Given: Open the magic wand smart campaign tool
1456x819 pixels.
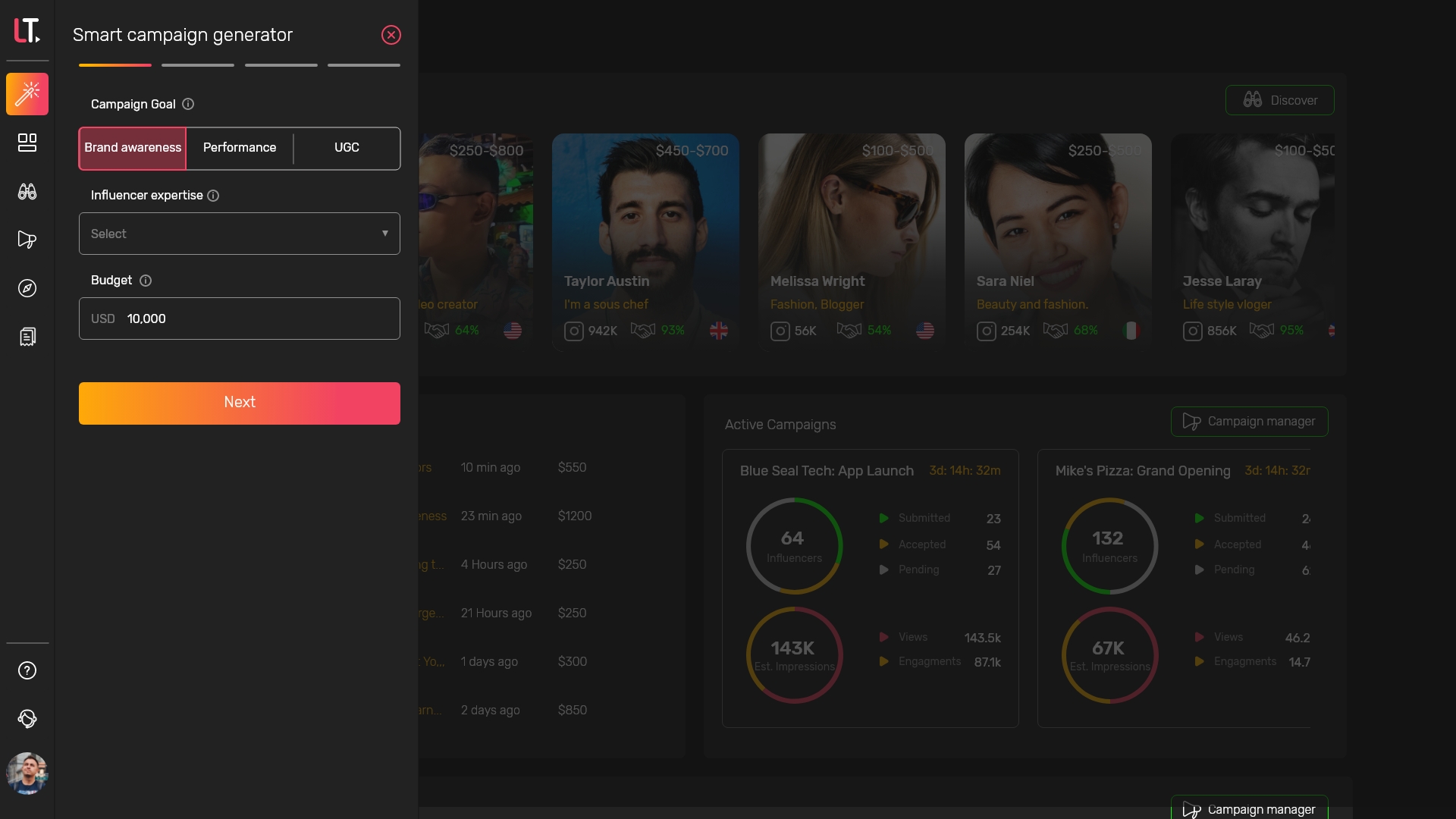Looking at the screenshot, I should coord(27,94).
